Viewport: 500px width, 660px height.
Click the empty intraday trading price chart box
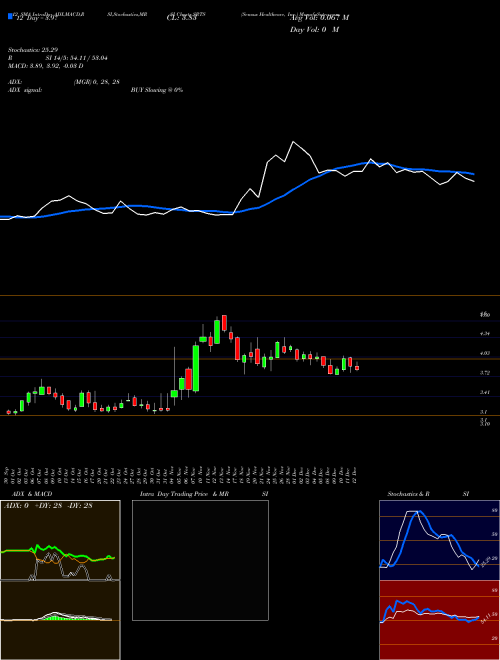[x=200, y=560]
